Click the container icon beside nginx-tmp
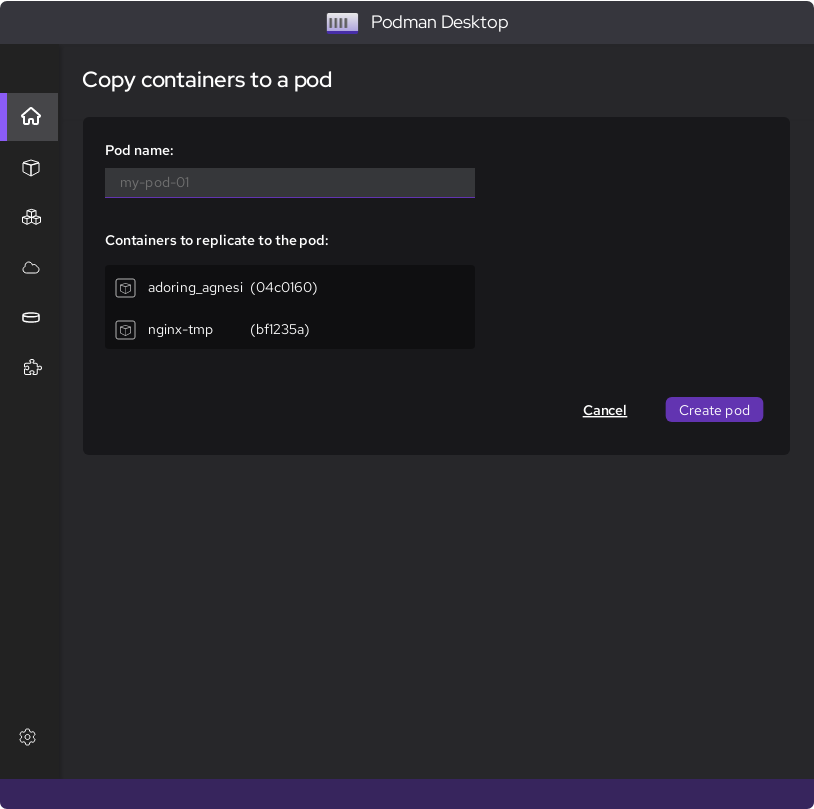The image size is (814, 809). [x=125, y=329]
